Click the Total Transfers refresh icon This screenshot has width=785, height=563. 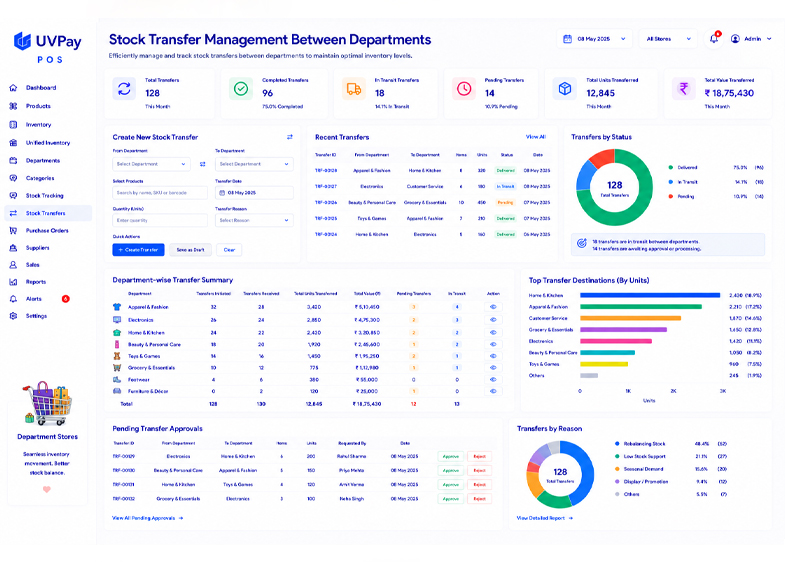coord(124,89)
